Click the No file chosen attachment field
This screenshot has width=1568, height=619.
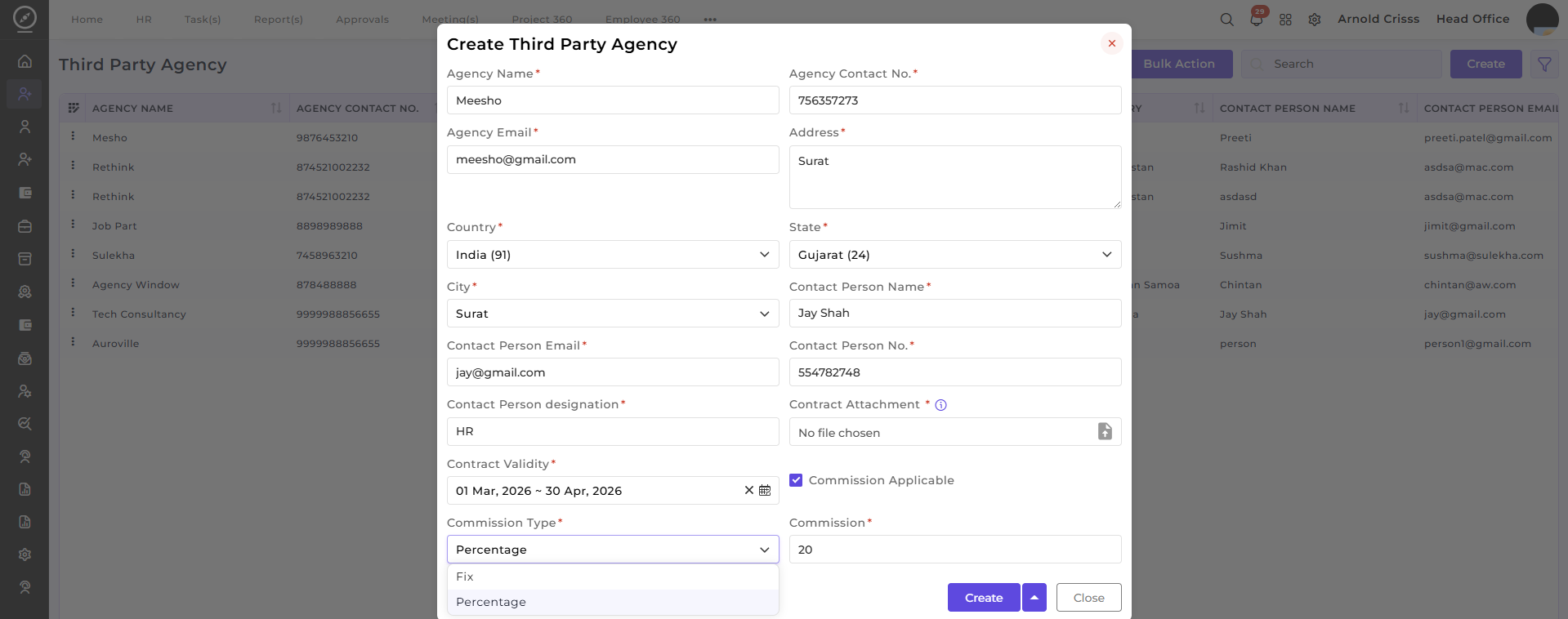coord(955,432)
